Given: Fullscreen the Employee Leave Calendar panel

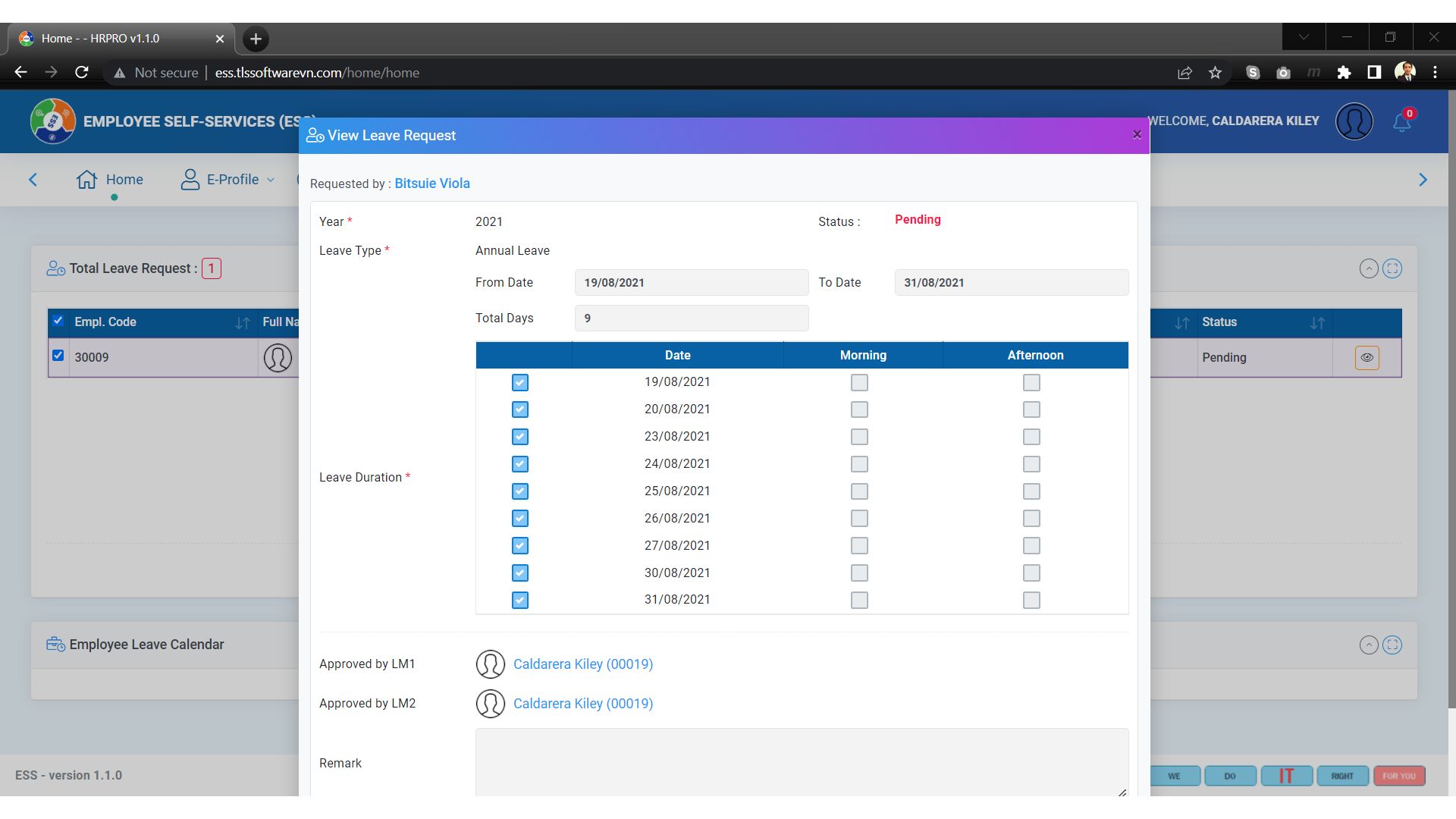Looking at the screenshot, I should click(1392, 645).
